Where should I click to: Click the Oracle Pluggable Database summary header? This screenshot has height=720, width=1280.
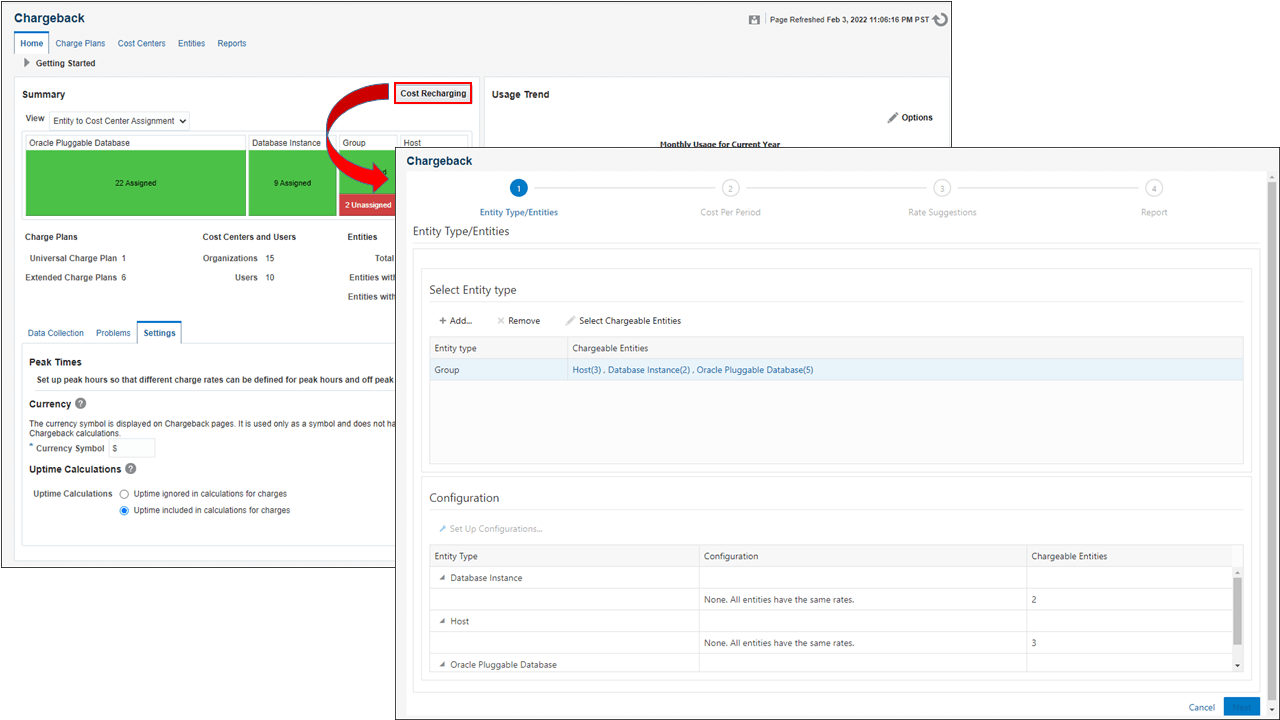135,143
